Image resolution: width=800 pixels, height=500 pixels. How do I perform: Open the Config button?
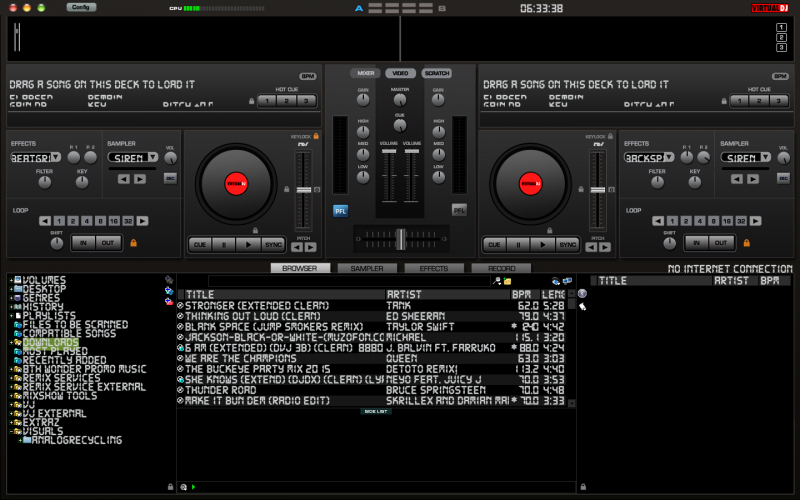tap(81, 7)
